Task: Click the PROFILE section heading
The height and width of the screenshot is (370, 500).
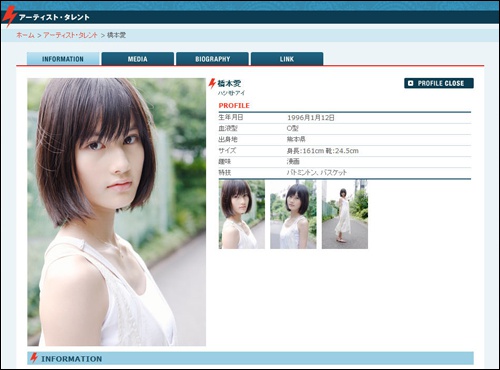Action: [234, 106]
